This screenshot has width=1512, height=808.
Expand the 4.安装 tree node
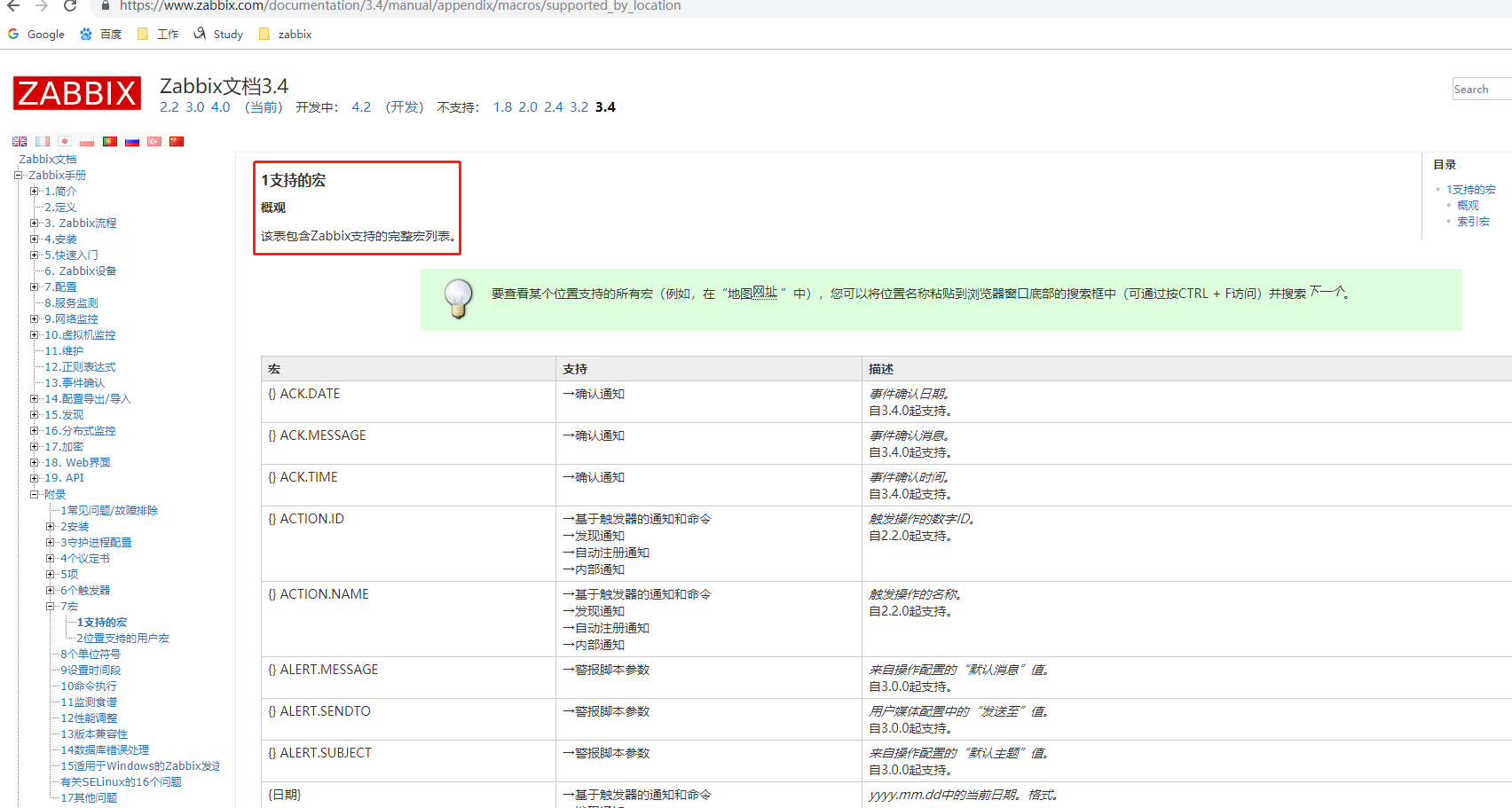(x=34, y=239)
